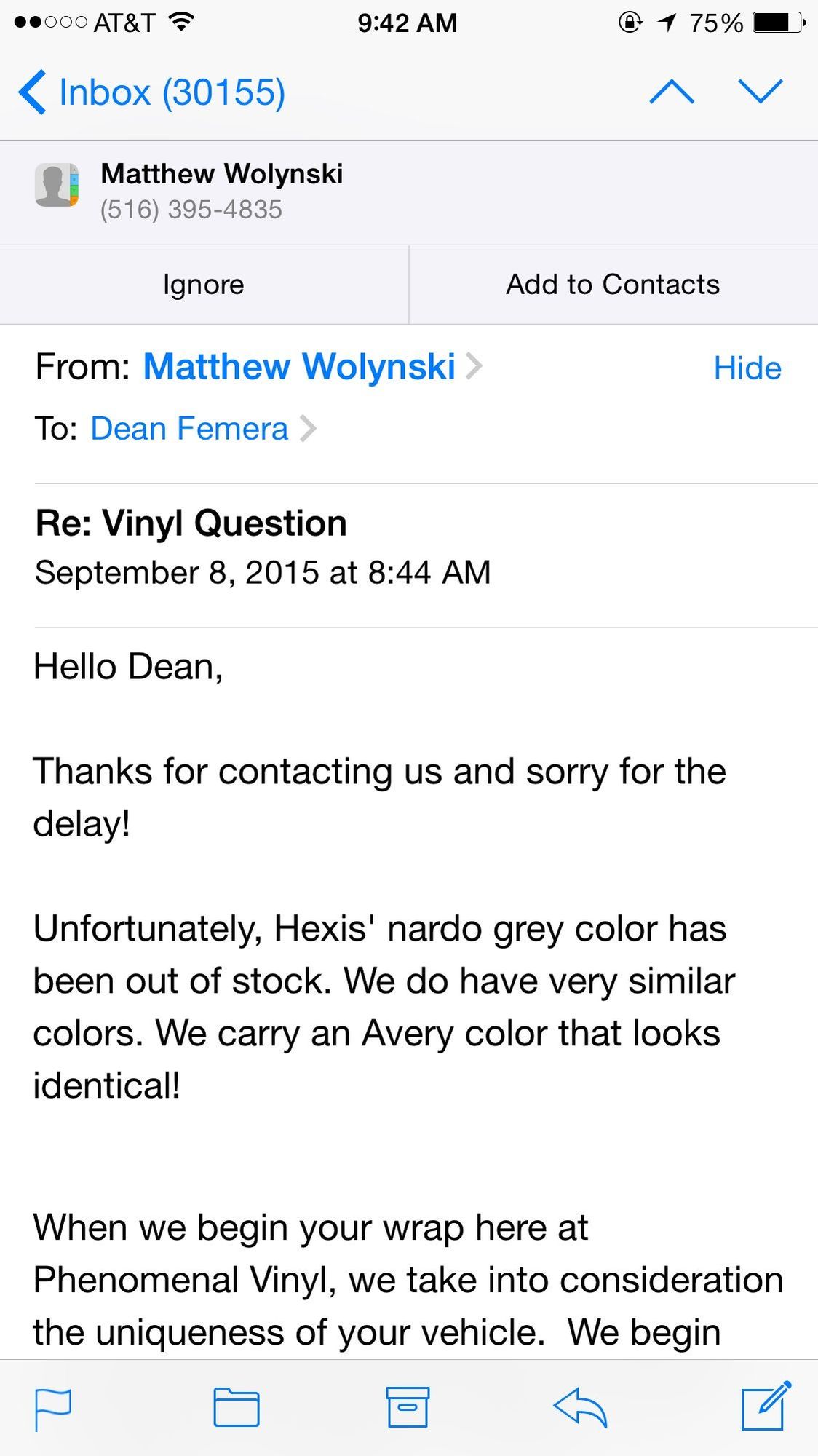Call the phone number (516) 395-4835
This screenshot has width=818, height=1456.
pos(191,210)
